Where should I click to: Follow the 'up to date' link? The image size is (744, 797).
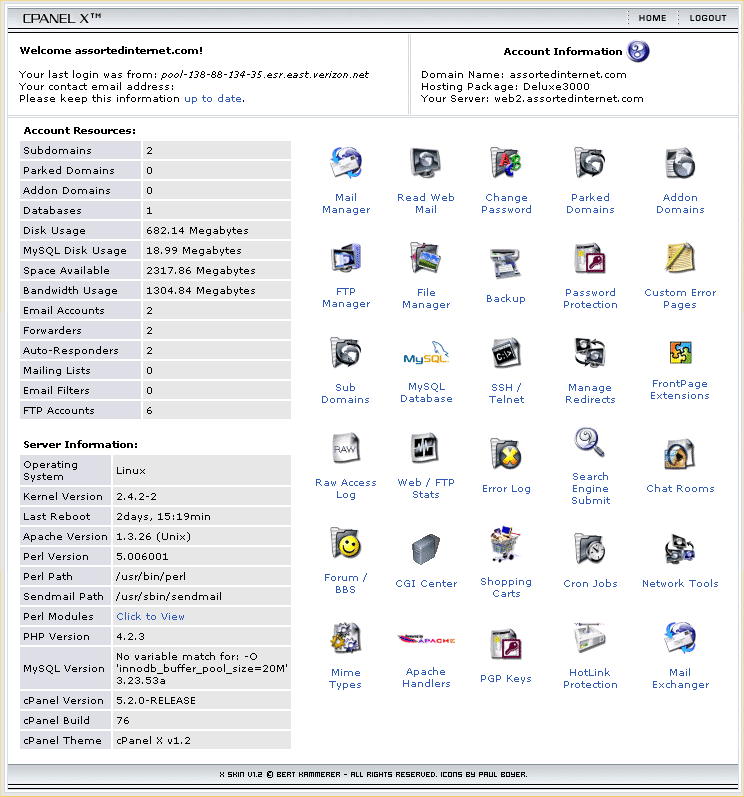tap(213, 99)
